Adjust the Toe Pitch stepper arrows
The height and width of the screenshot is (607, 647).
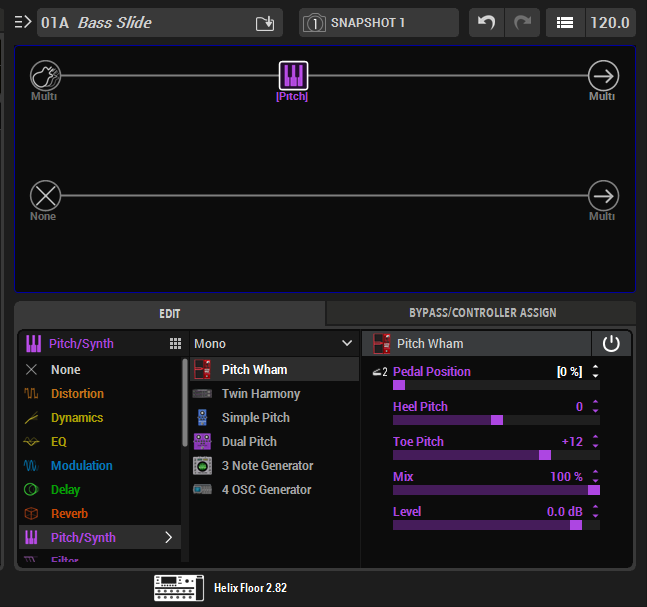click(x=595, y=442)
